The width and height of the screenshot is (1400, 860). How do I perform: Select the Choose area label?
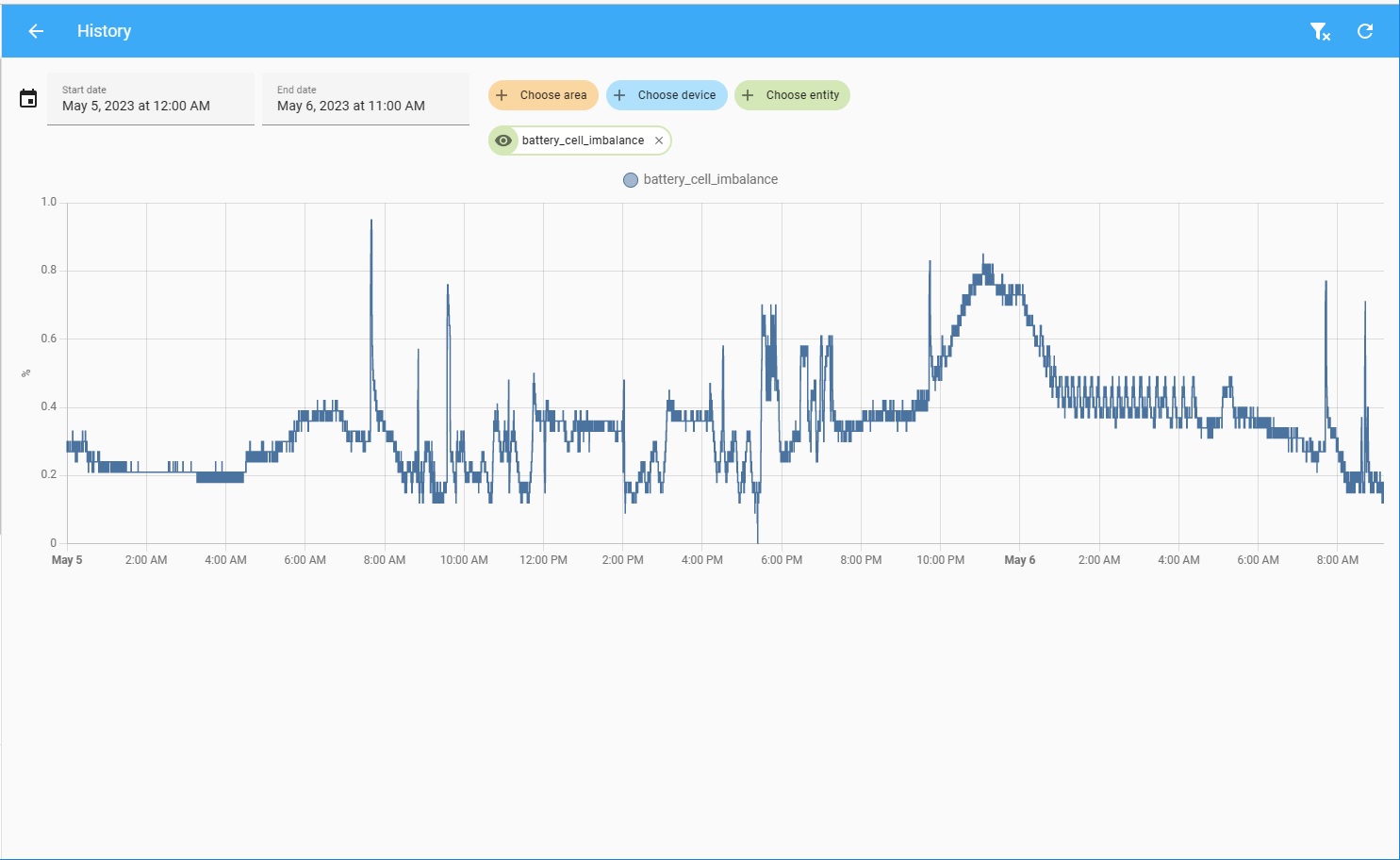(553, 95)
